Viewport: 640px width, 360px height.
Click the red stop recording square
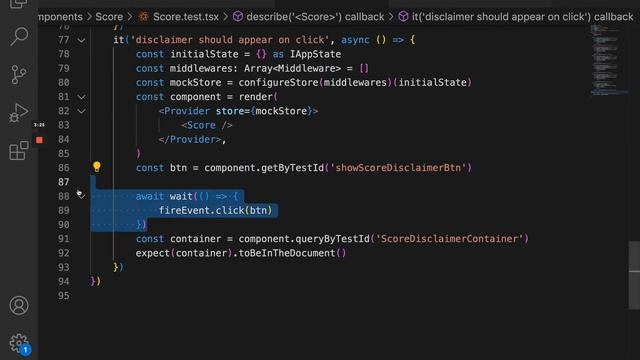point(39,140)
